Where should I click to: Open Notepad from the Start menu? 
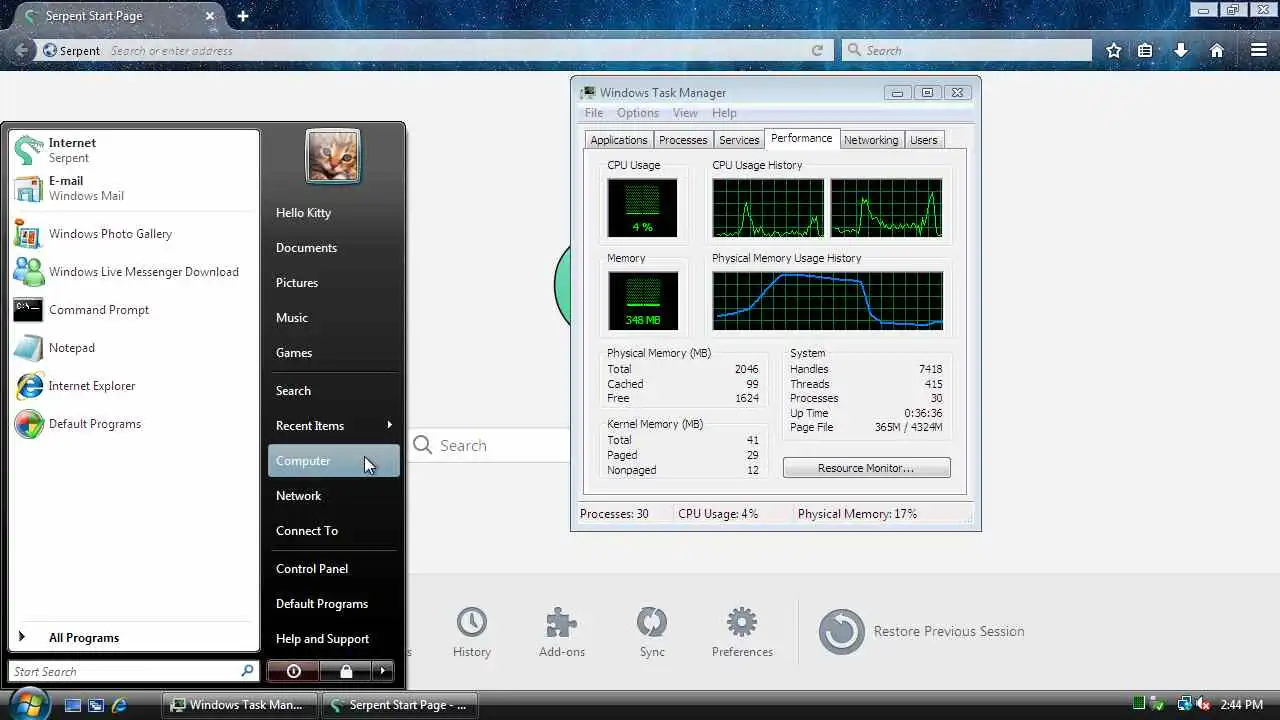134,348
